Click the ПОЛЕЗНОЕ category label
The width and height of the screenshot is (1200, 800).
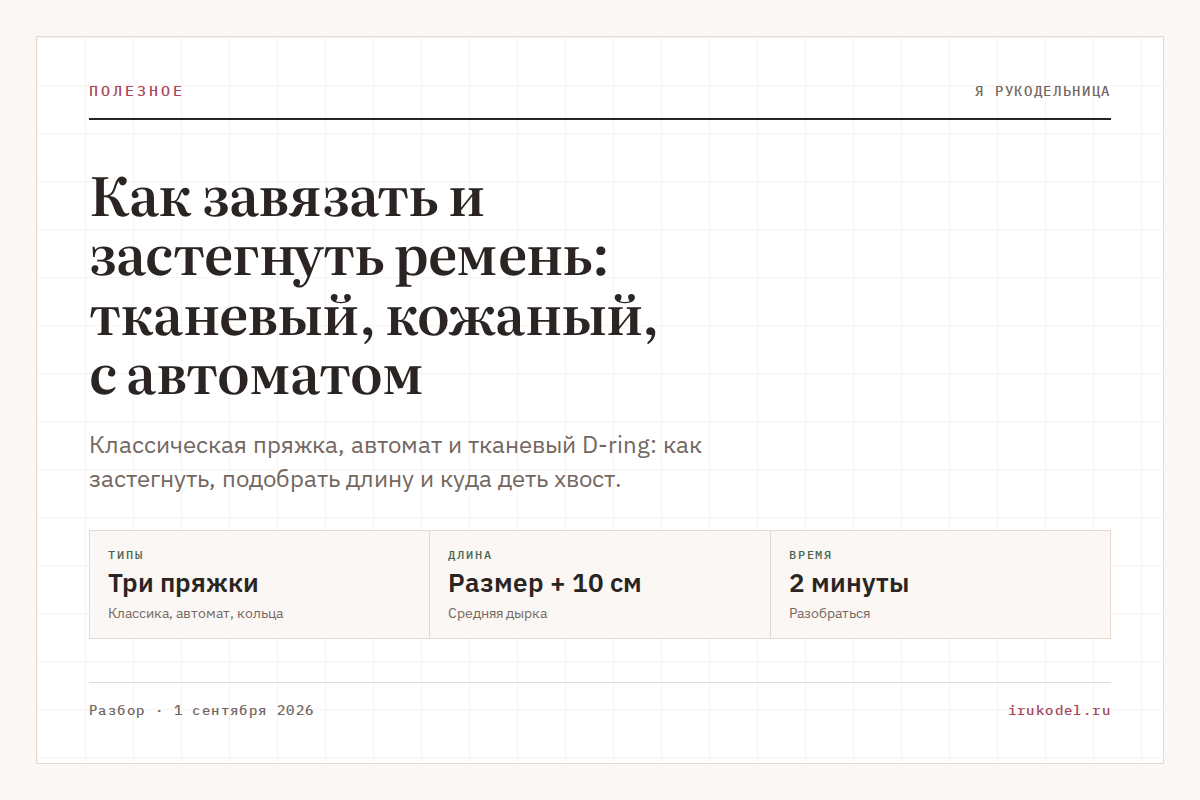coord(136,91)
